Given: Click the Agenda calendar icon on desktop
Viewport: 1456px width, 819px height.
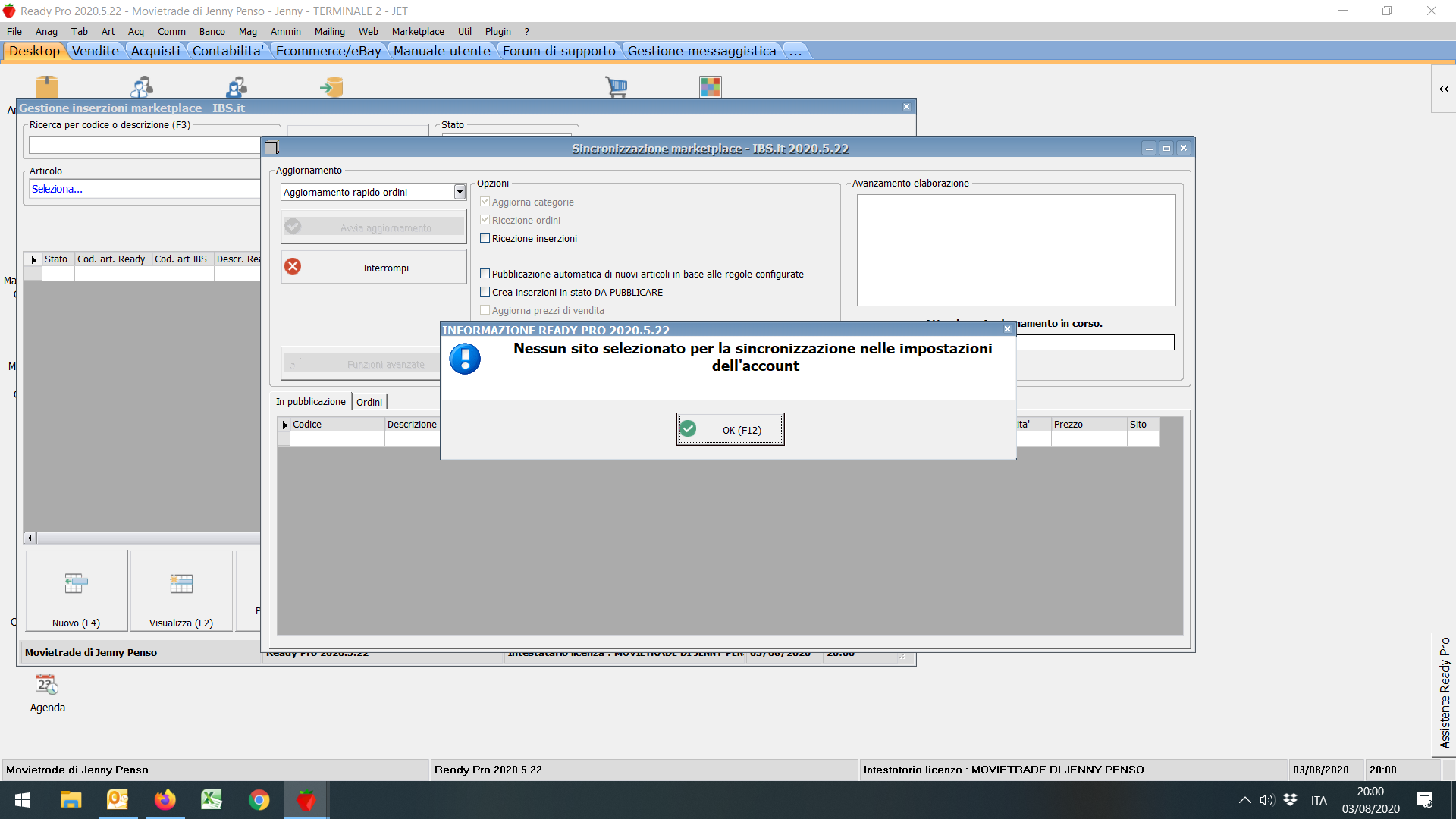Looking at the screenshot, I should [x=47, y=685].
